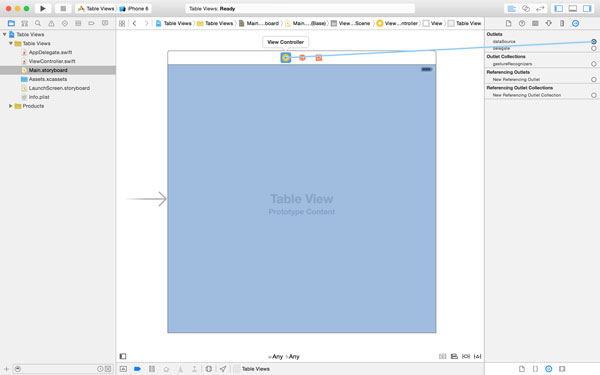Open the Align constraints button
600x375 pixels.
(454, 356)
